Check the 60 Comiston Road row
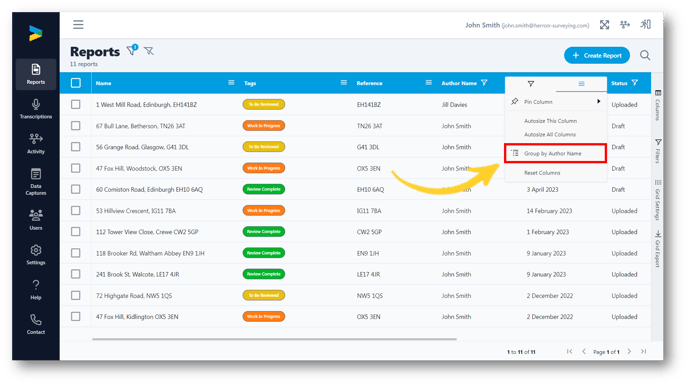This screenshot has height=385, width=688. tap(75, 189)
